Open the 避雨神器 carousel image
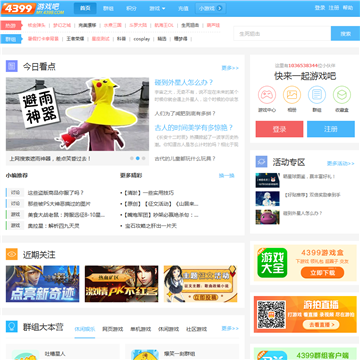360x360 pixels. pyautogui.click(x=77, y=114)
